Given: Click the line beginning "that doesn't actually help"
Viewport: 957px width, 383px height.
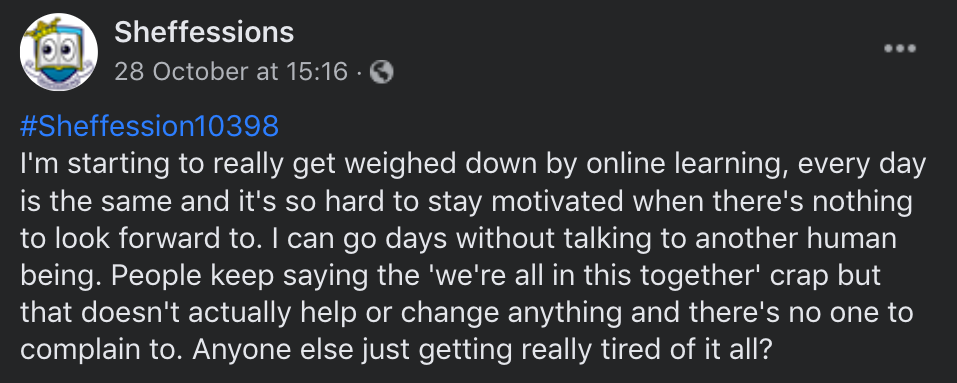Looking at the screenshot, I should click(x=467, y=313).
